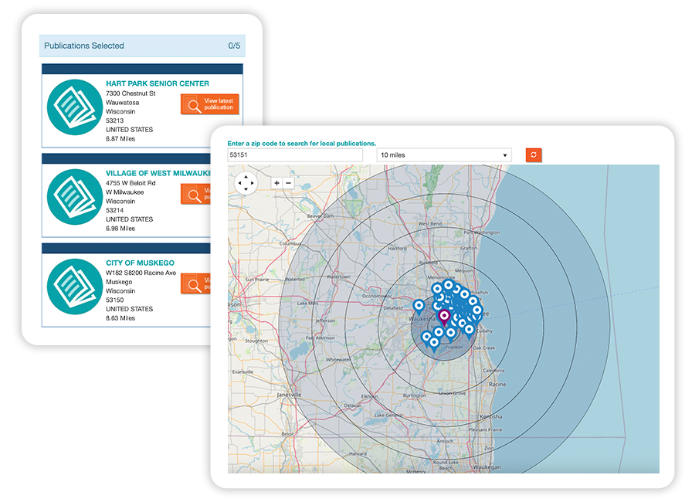Viewport: 695px width, 502px height.
Task: View latest publication for Village of West Milwaukee
Action: coord(195,194)
